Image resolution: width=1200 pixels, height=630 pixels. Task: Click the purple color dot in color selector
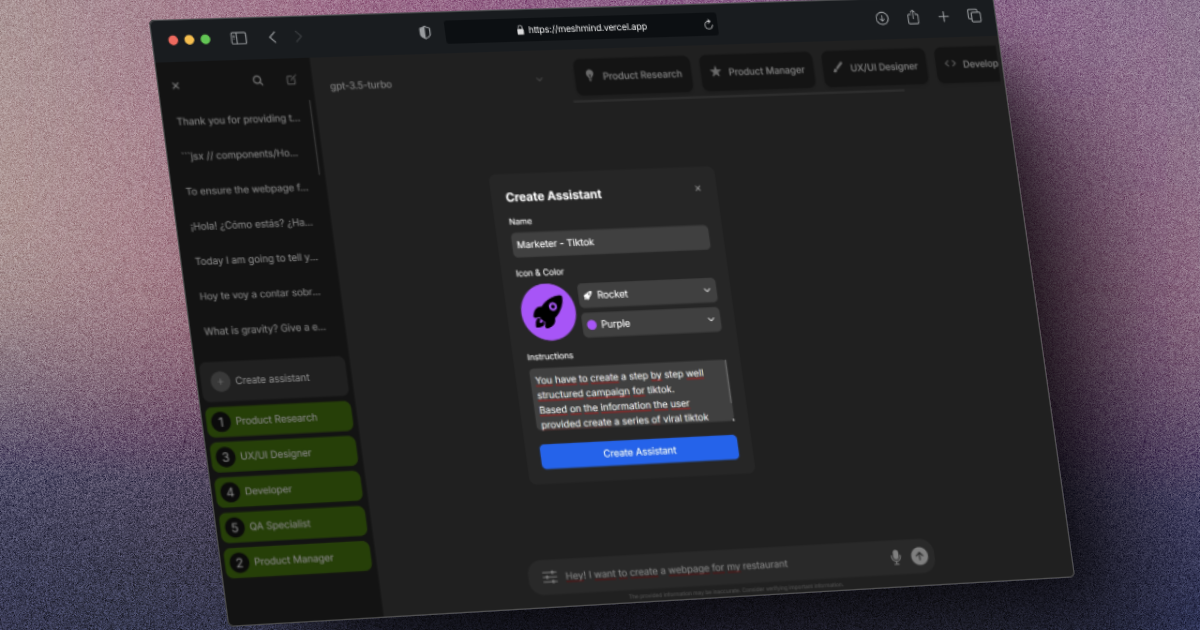click(592, 325)
